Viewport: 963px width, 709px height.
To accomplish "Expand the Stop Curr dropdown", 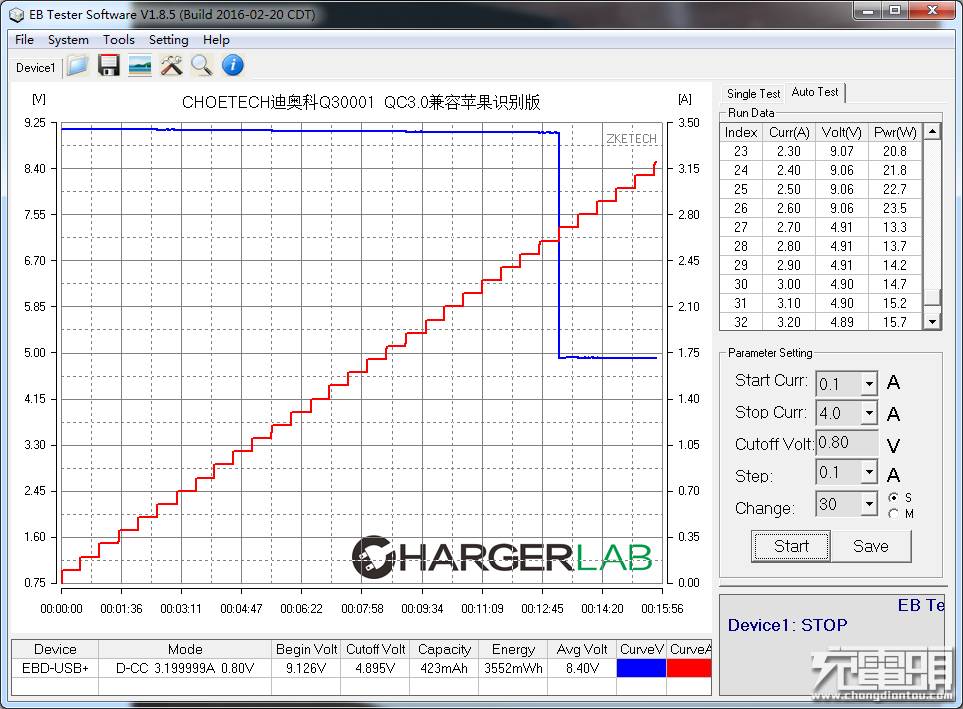I will (869, 413).
